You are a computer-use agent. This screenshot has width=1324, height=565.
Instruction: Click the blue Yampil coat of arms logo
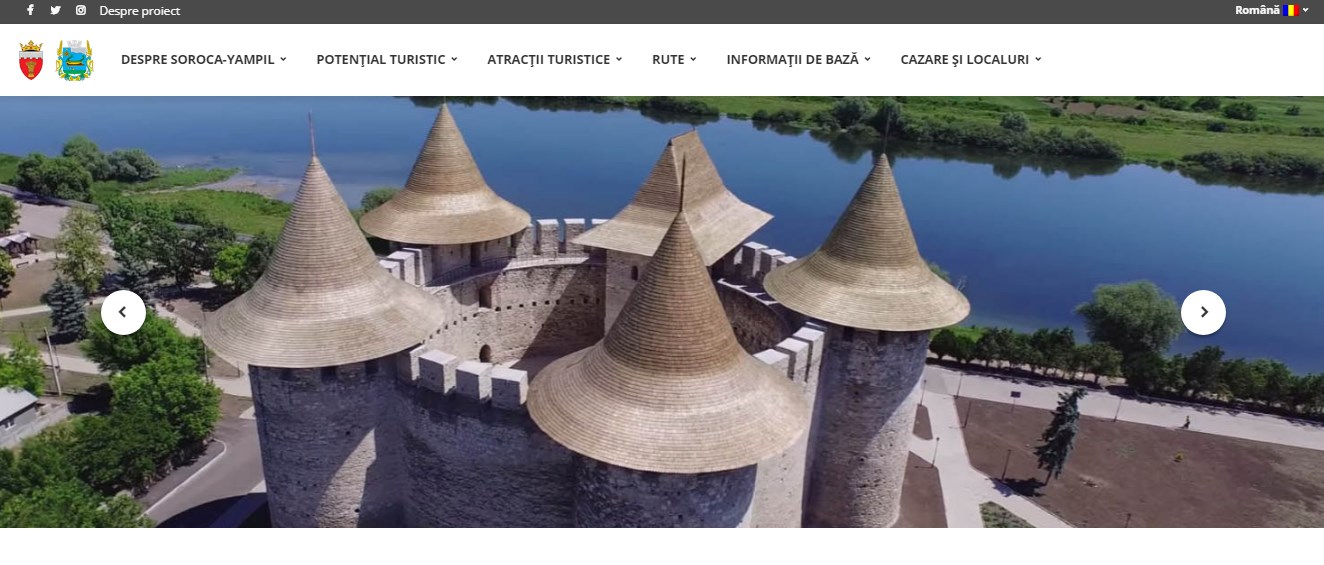tap(74, 60)
